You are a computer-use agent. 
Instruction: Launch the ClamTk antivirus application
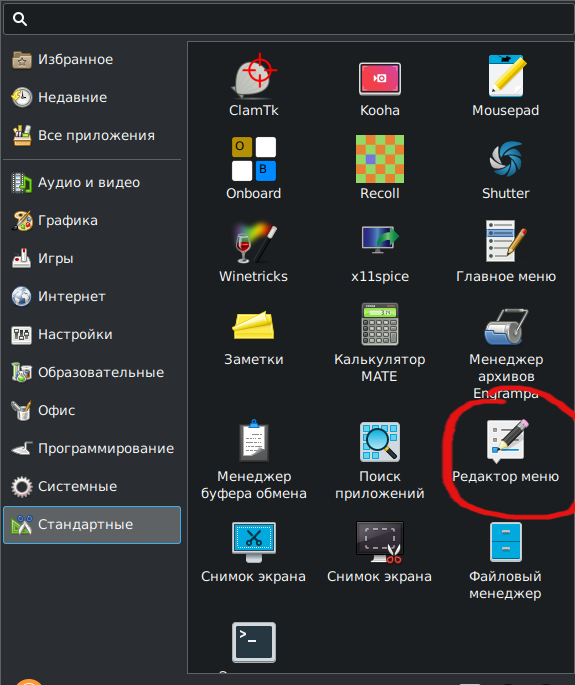254,85
